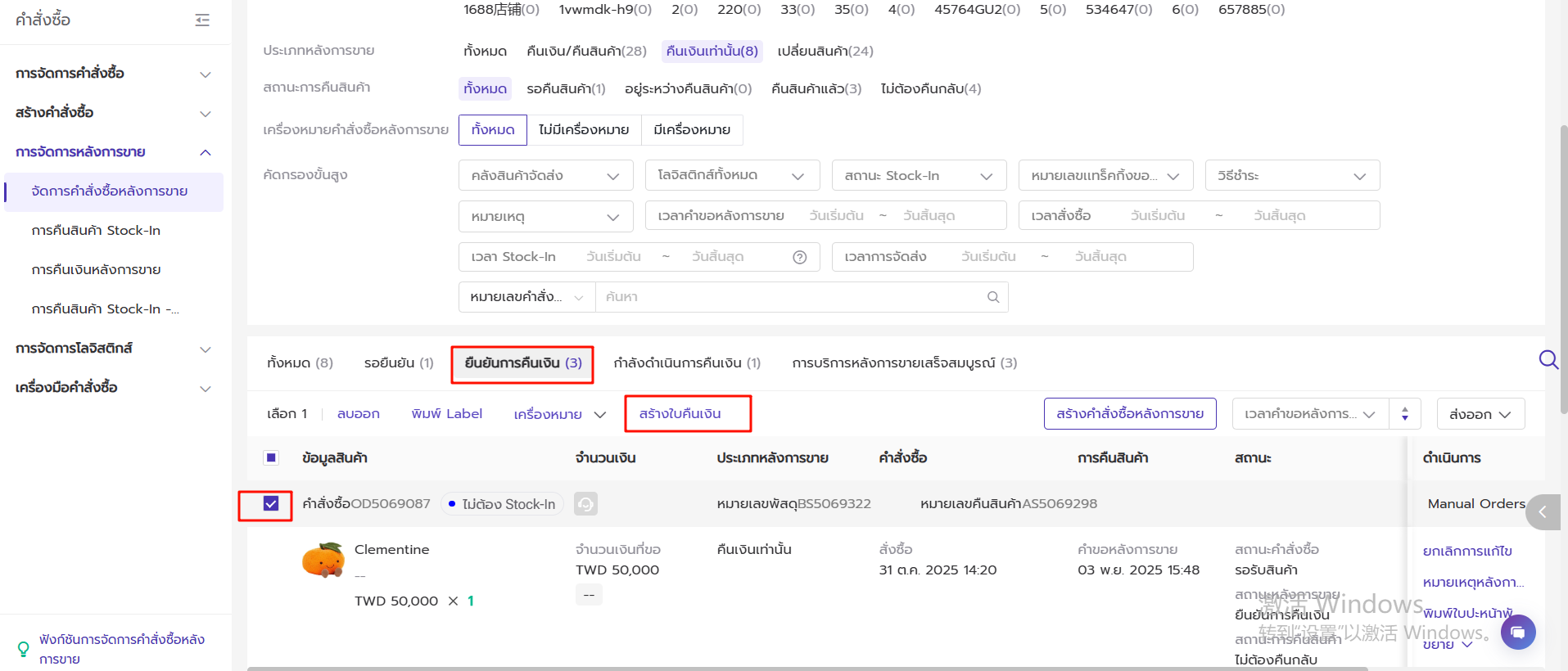The width and height of the screenshot is (1568, 671).
Task: Expand การจัดการคำสั่งซื้อ sidebar section
Action: (x=113, y=74)
